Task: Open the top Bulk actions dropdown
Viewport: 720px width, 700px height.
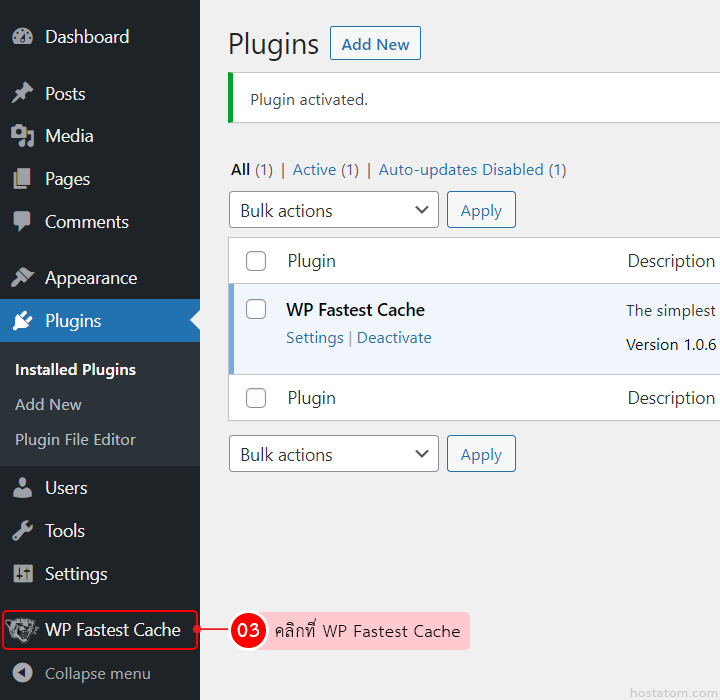Action: tap(333, 211)
